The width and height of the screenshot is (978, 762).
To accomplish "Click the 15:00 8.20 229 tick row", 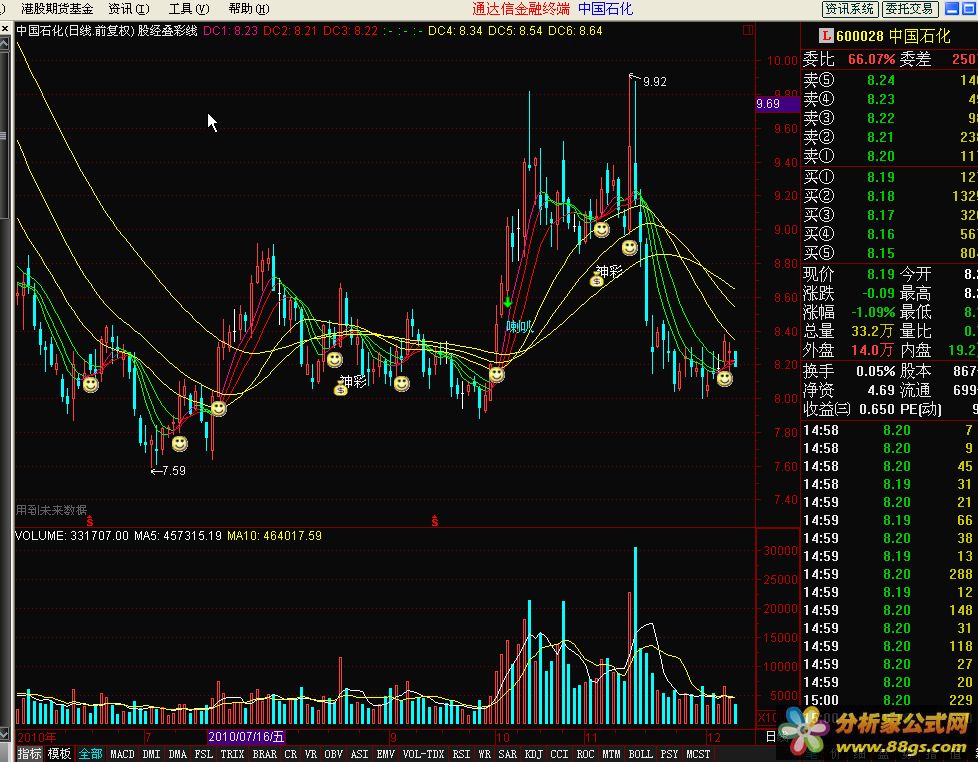I will (889, 700).
